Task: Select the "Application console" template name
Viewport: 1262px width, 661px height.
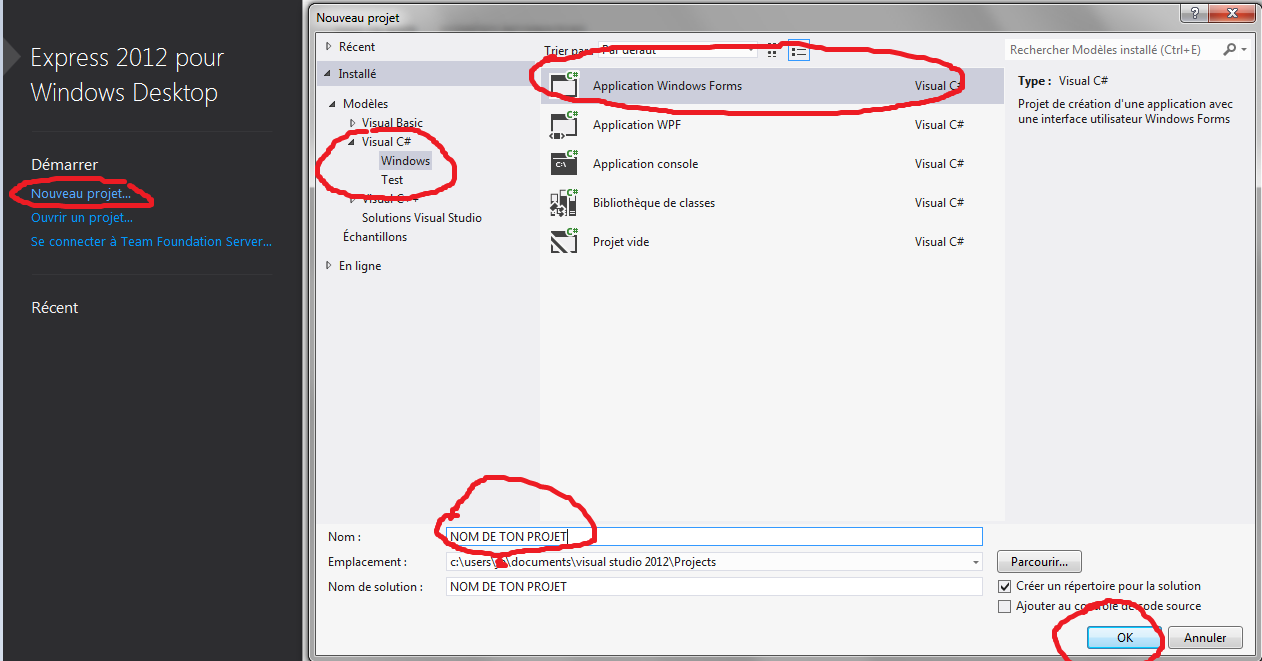Action: tap(645, 164)
